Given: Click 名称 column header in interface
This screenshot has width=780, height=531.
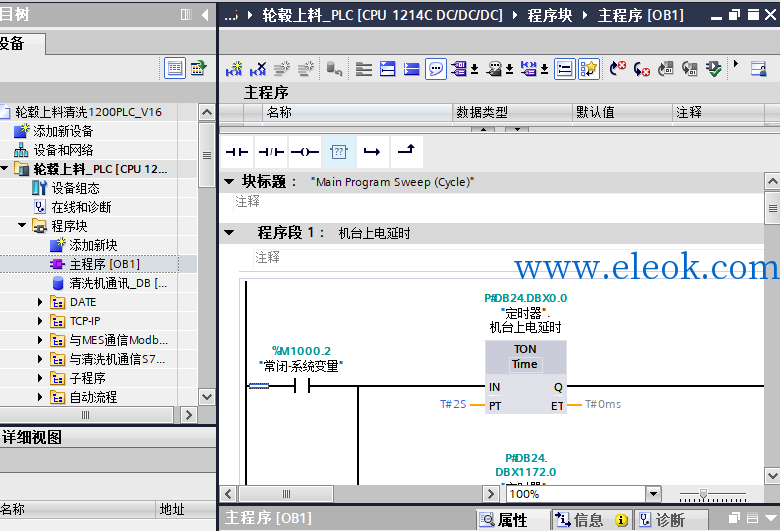Looking at the screenshot, I should pyautogui.click(x=357, y=112).
